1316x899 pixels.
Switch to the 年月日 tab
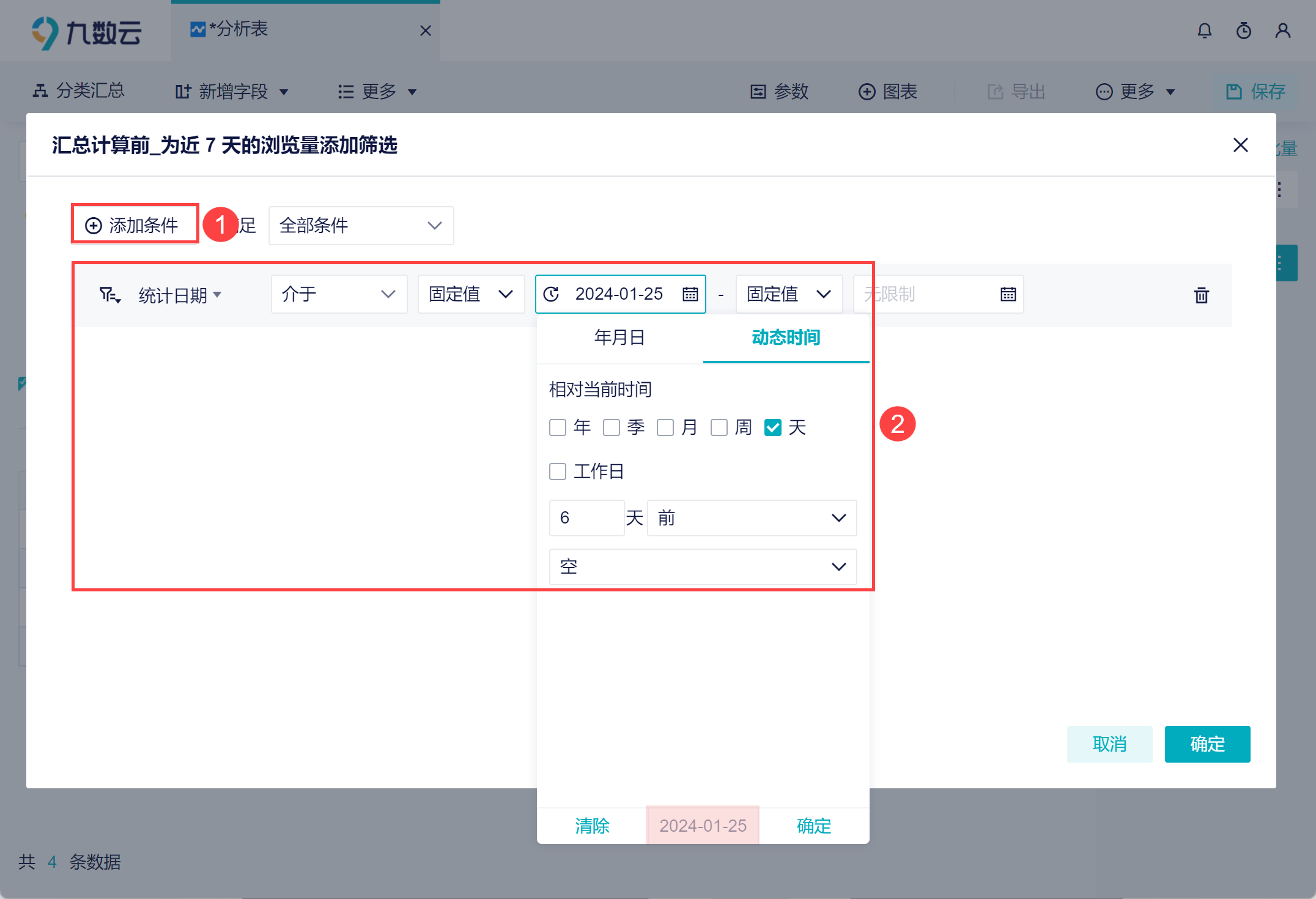pos(619,338)
